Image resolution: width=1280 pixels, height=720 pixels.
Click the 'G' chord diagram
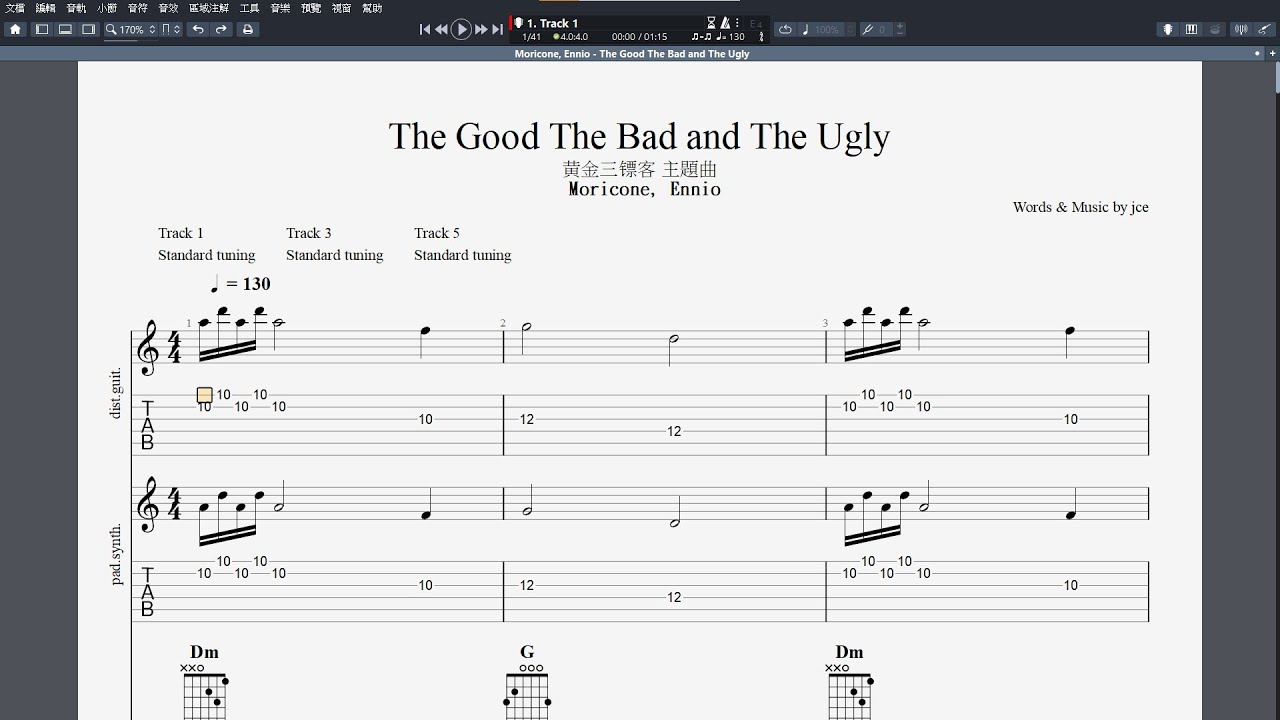(x=527, y=680)
